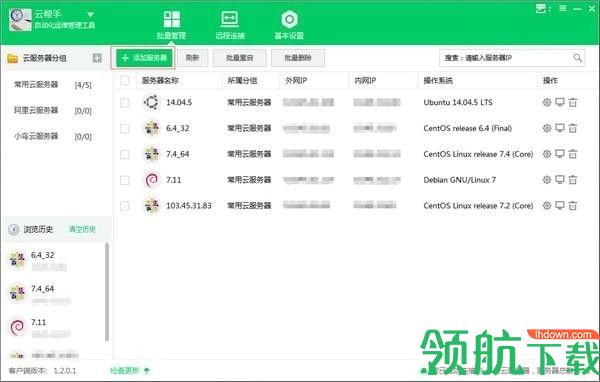Switch to the 基本设置 tab
The width and height of the screenshot is (600, 382).
(x=289, y=25)
